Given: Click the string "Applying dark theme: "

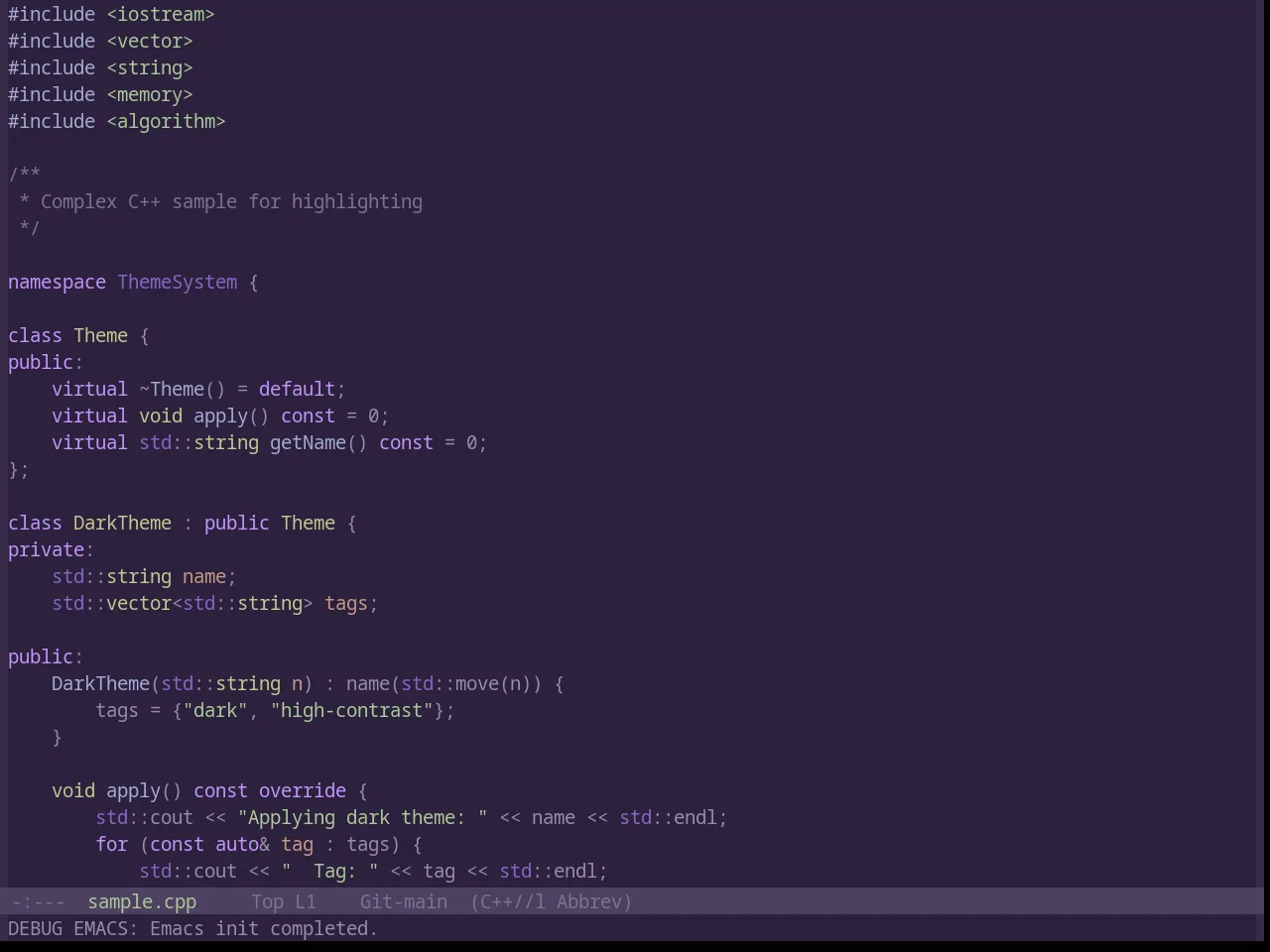Looking at the screenshot, I should (x=362, y=817).
